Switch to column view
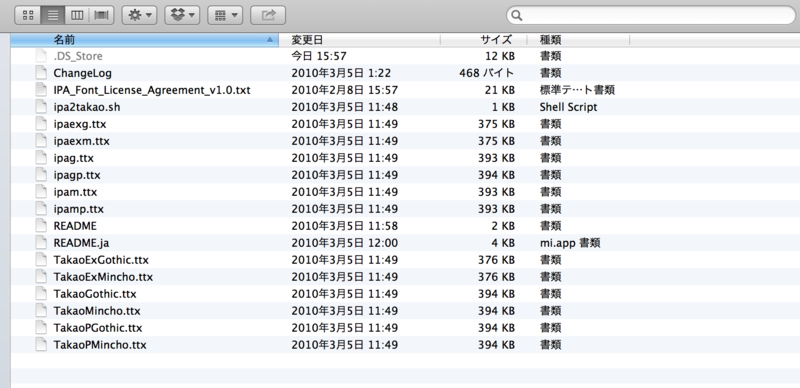This screenshot has width=800, height=388. point(77,15)
